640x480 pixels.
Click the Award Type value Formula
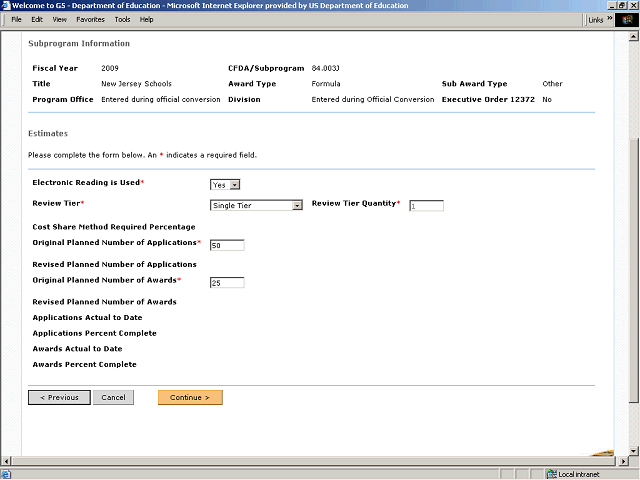point(326,84)
